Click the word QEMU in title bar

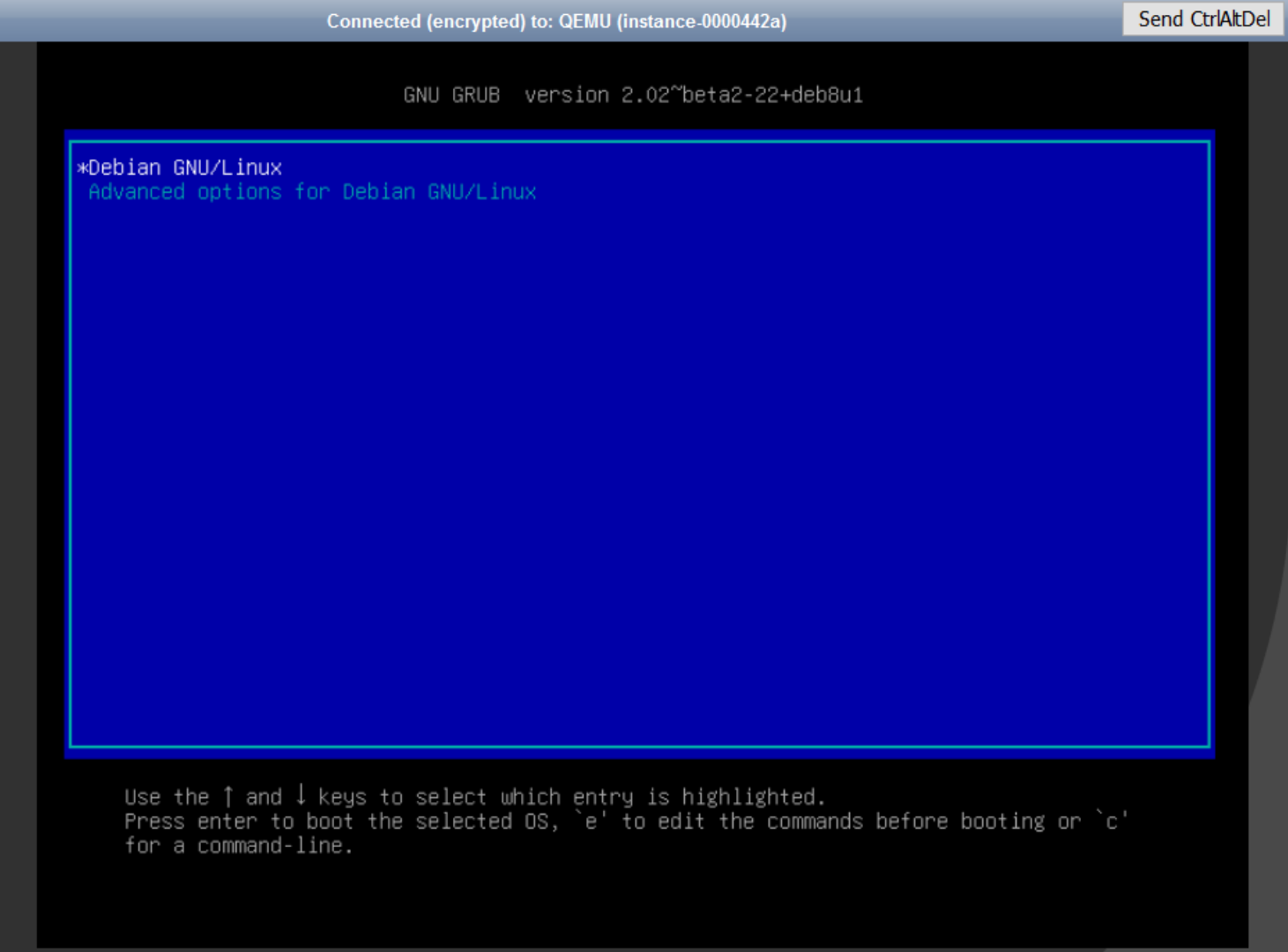pyautogui.click(x=584, y=21)
